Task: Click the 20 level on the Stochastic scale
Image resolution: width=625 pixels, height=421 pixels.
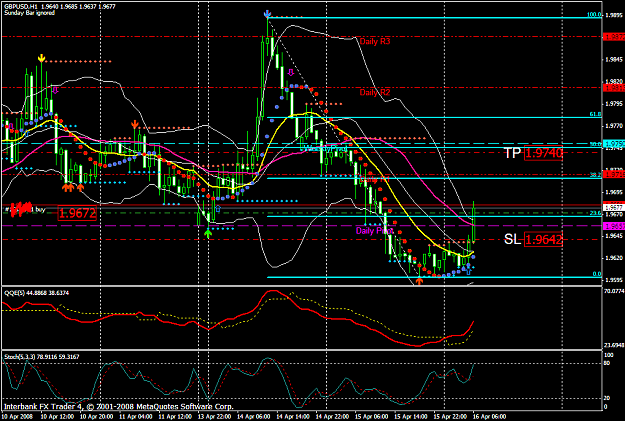Action: [x=608, y=398]
